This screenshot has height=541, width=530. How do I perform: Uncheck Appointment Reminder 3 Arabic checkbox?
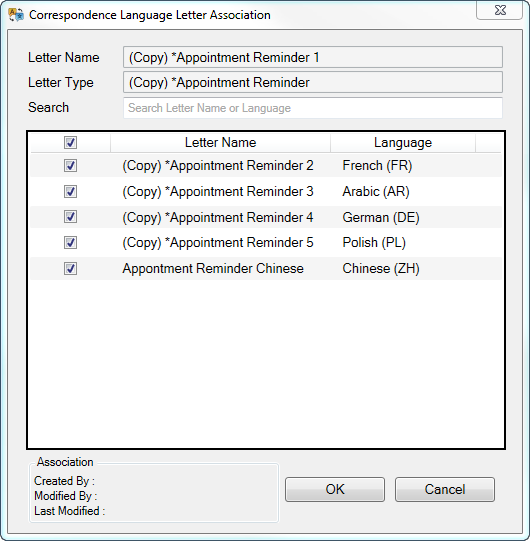(x=70, y=191)
